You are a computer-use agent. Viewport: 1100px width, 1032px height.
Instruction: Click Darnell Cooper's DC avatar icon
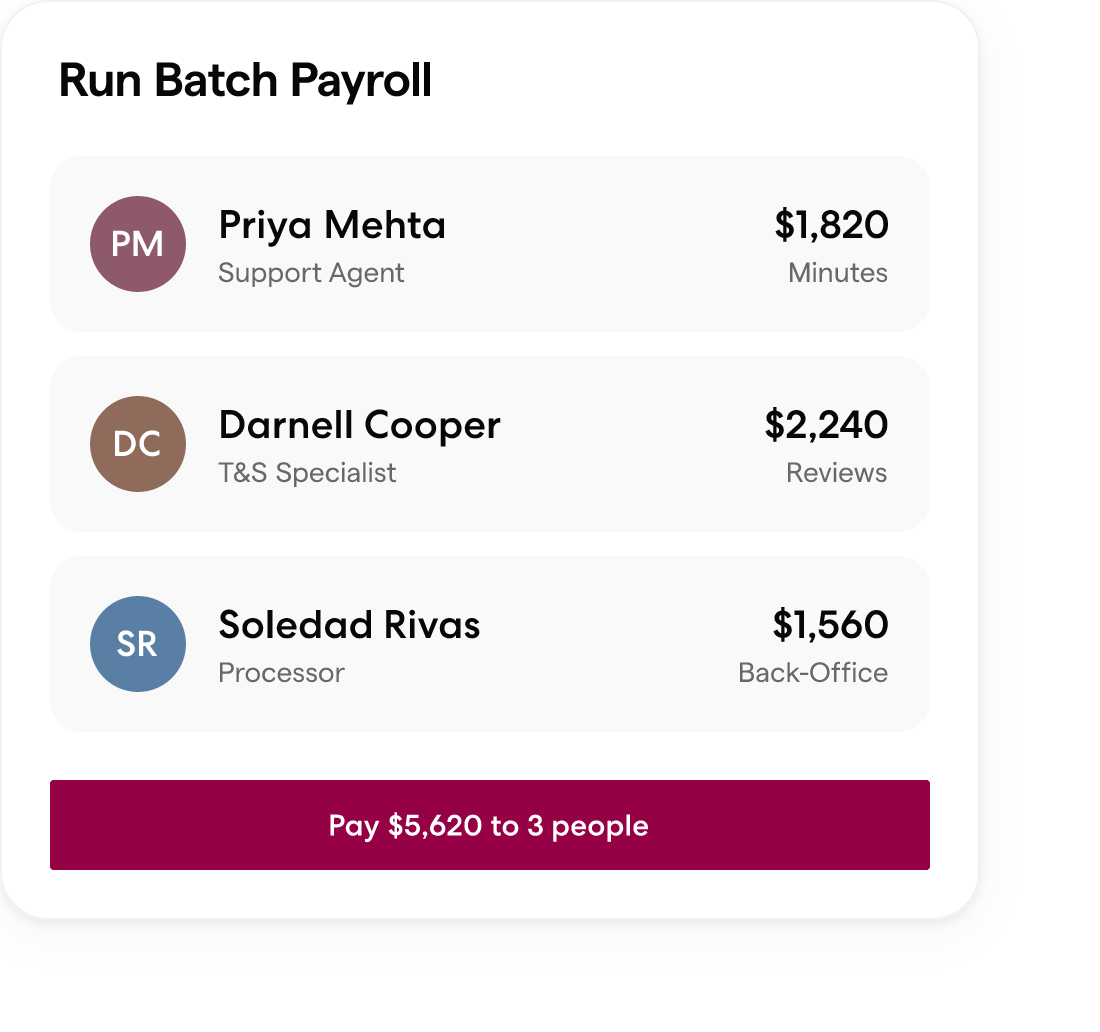point(137,443)
